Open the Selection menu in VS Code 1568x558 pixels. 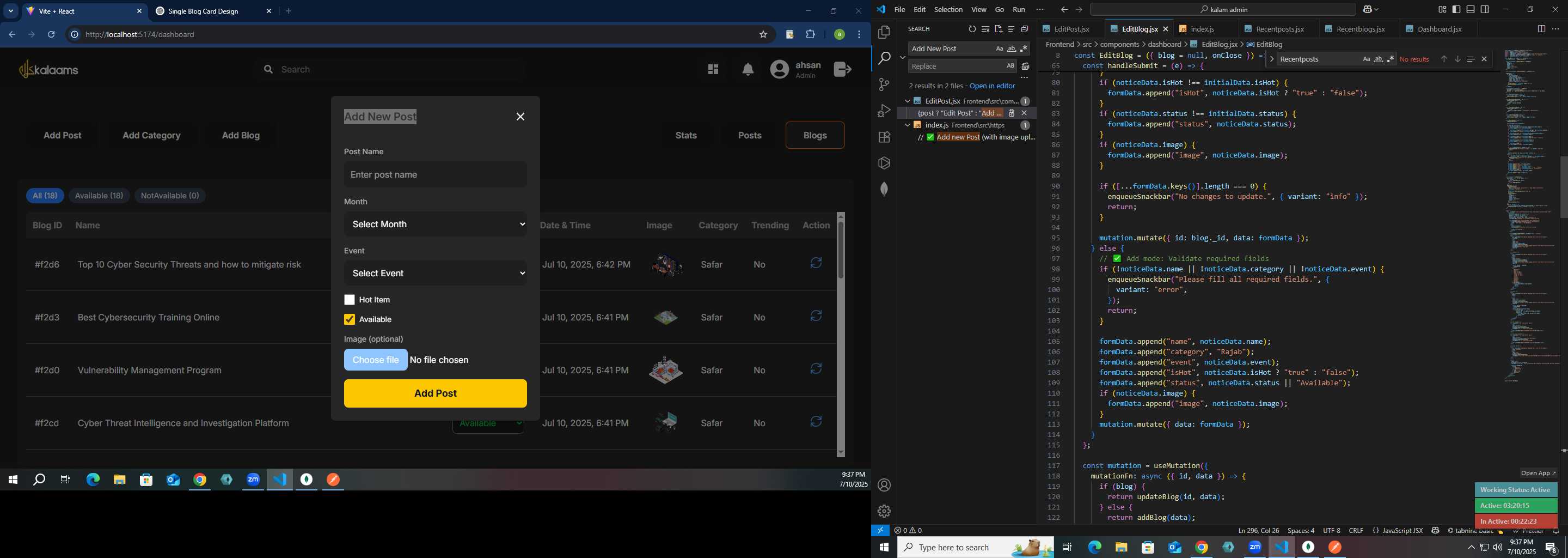coord(948,10)
